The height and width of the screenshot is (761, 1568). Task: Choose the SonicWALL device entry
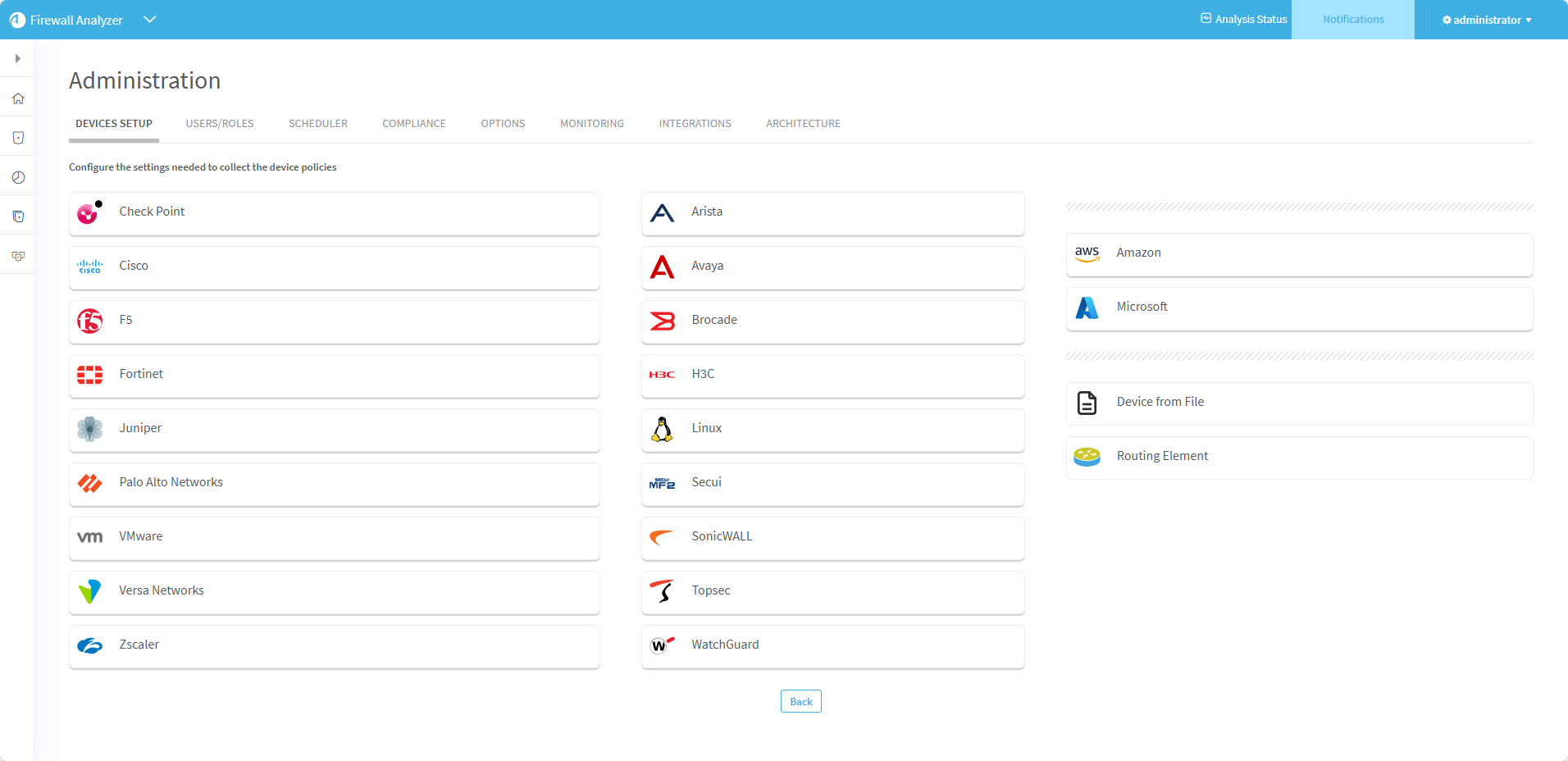[832, 537]
